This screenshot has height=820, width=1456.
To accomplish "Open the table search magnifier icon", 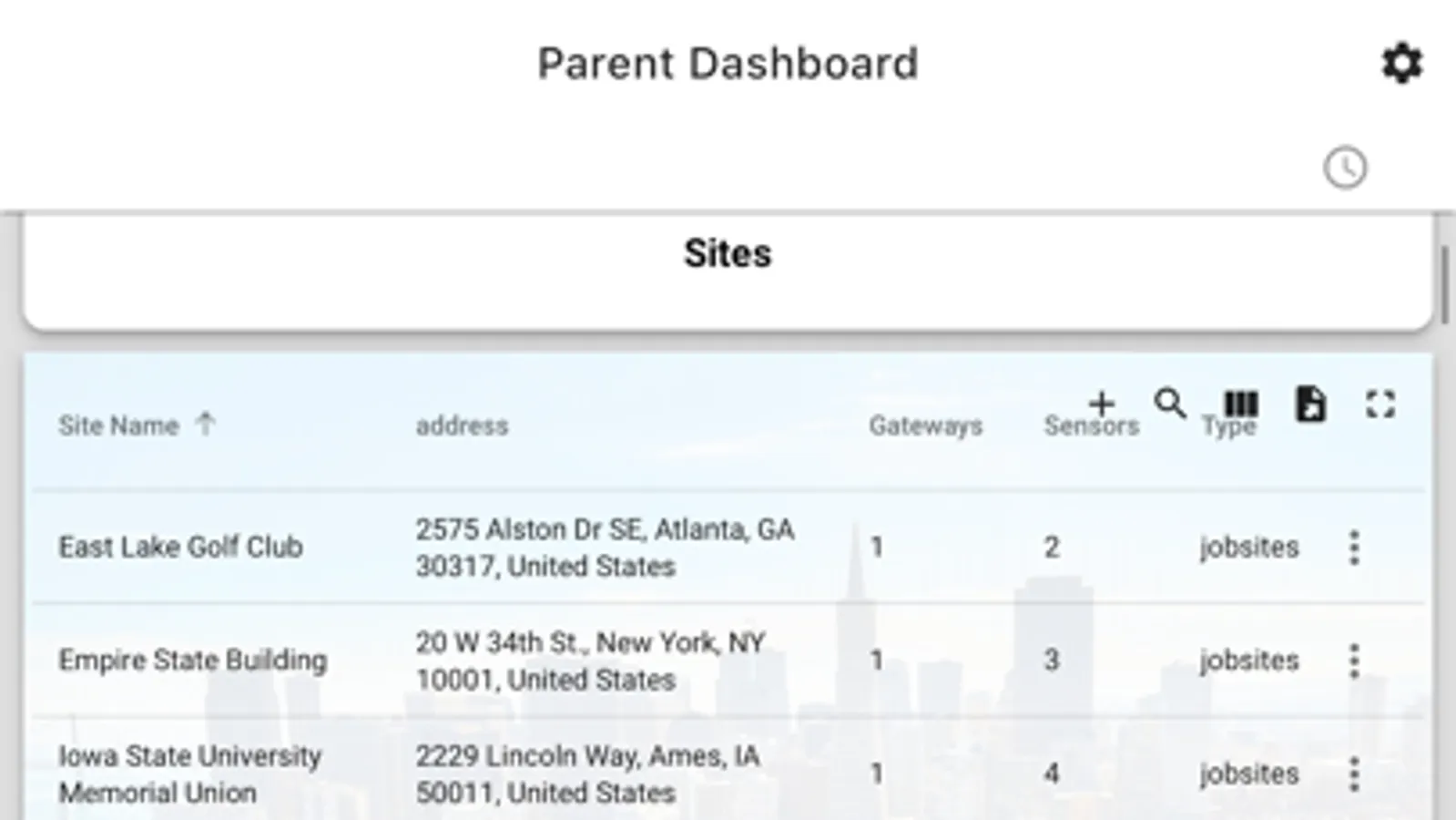I will (1170, 403).
